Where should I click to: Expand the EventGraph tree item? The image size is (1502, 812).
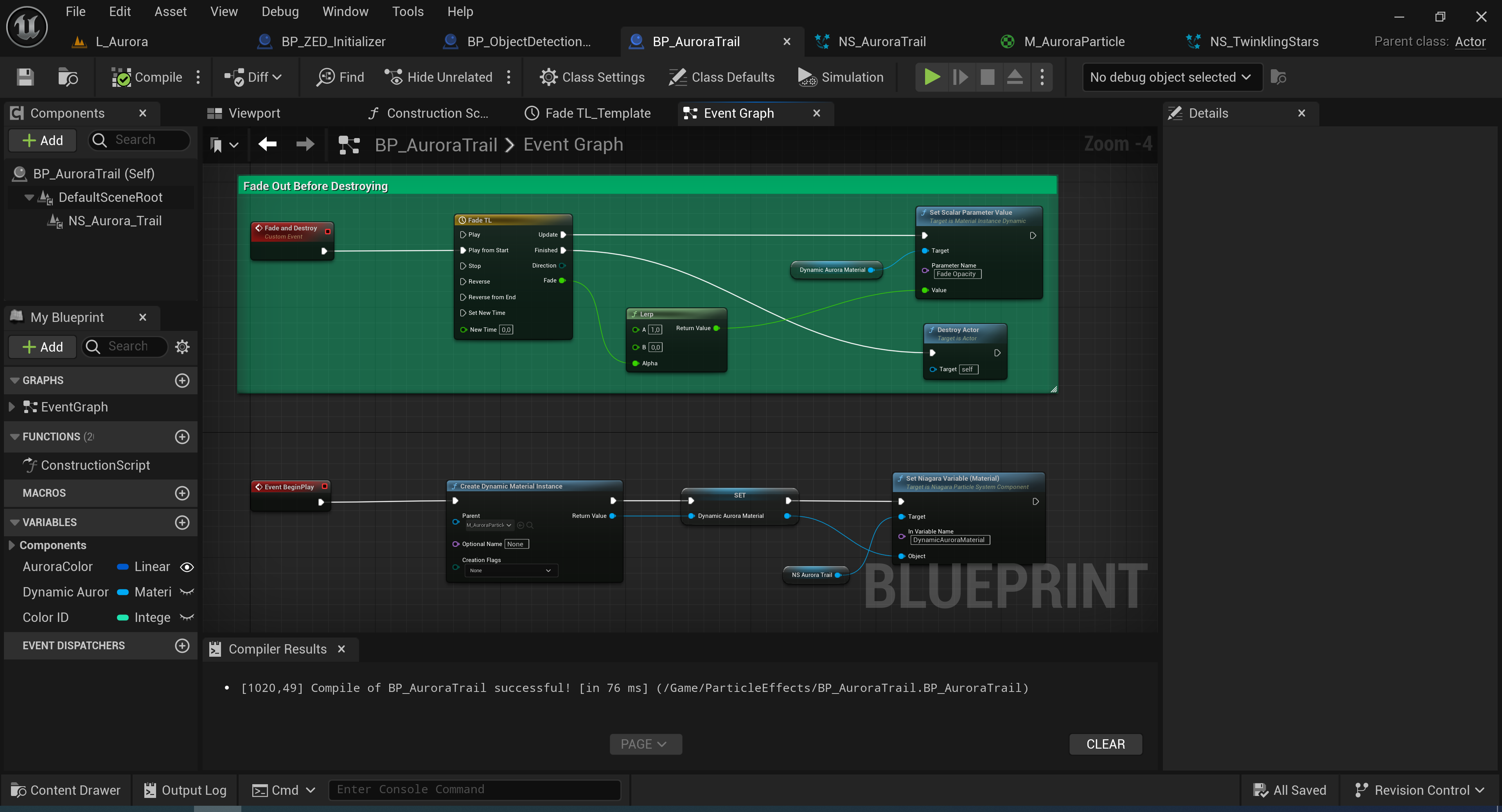click(x=12, y=407)
